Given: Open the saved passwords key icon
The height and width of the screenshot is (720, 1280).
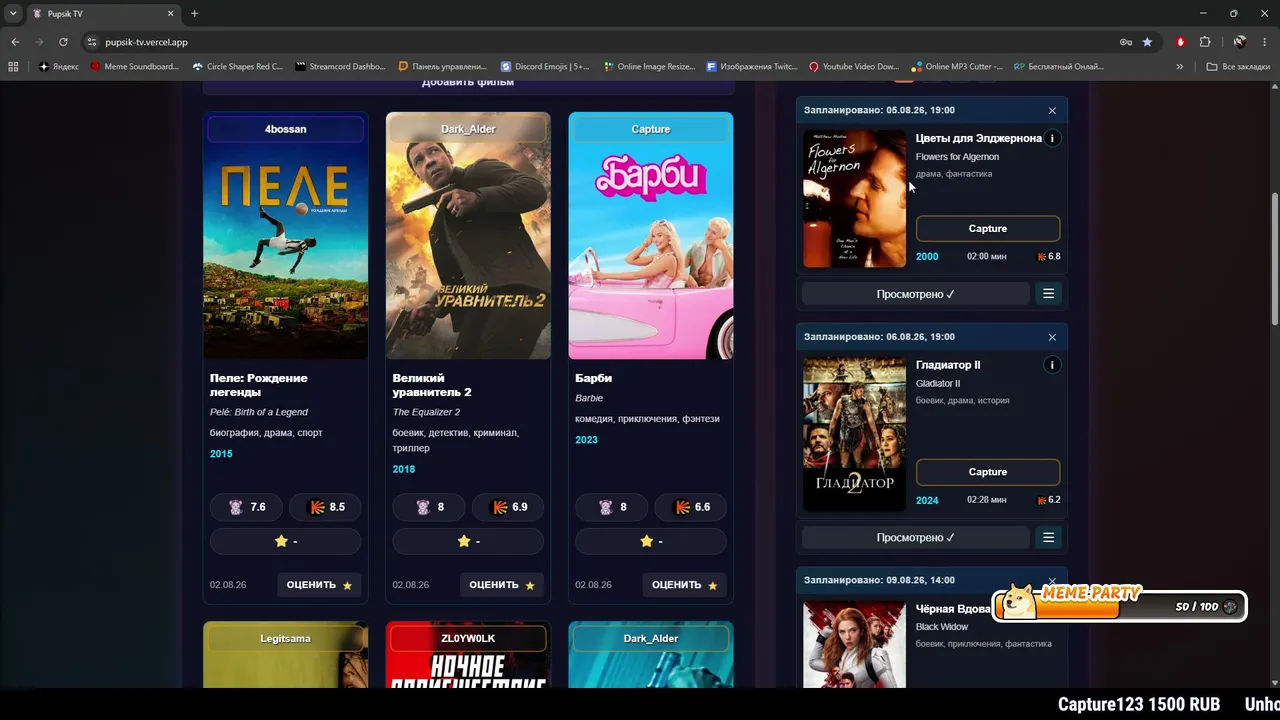Looking at the screenshot, I should 1126,42.
